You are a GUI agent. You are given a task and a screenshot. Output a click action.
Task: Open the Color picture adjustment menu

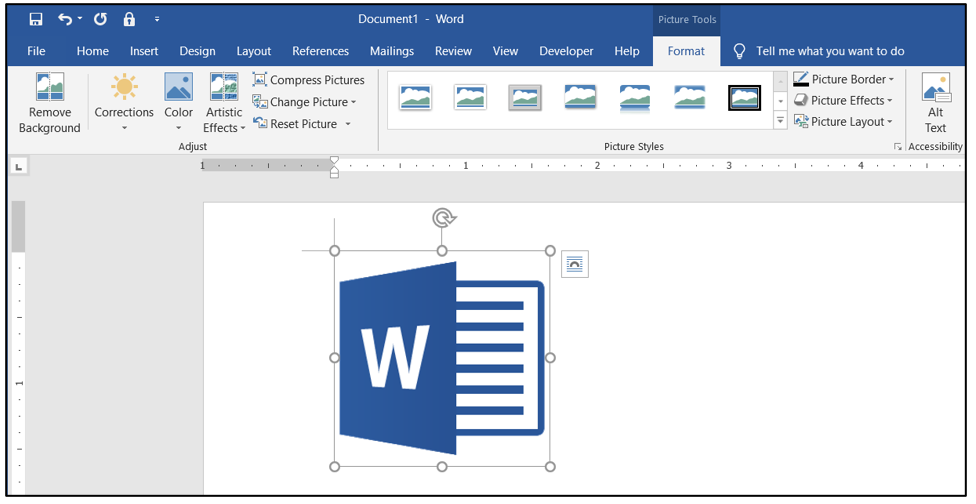(x=179, y=103)
